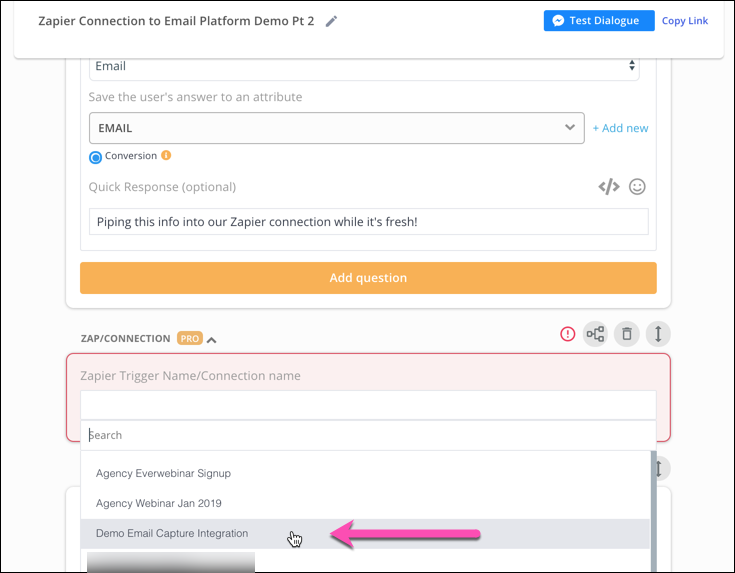Click the Add question button
The height and width of the screenshot is (573, 735).
[x=368, y=278]
